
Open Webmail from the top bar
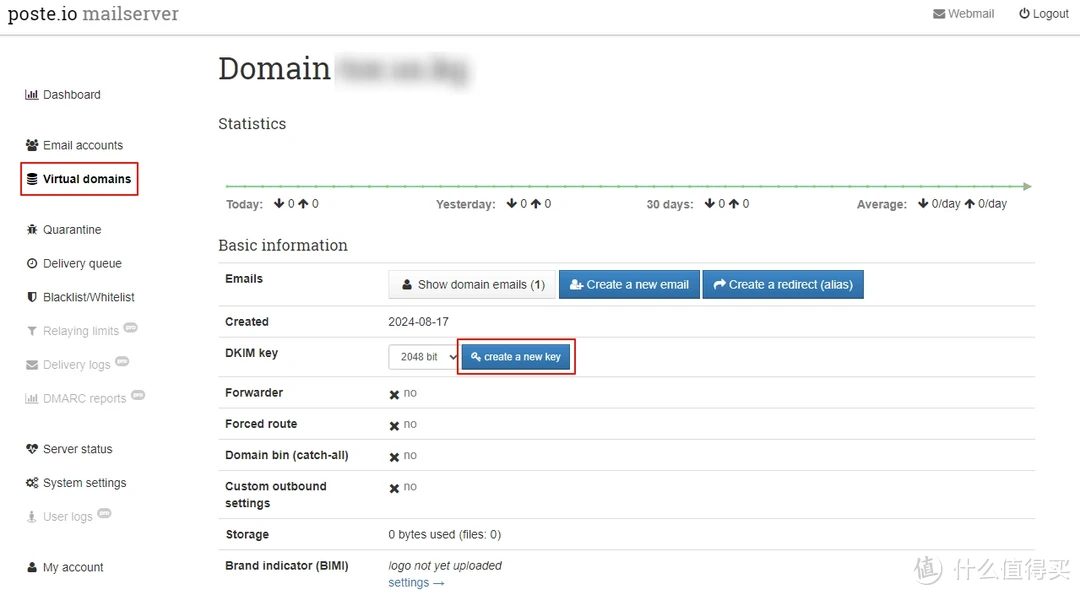point(963,13)
